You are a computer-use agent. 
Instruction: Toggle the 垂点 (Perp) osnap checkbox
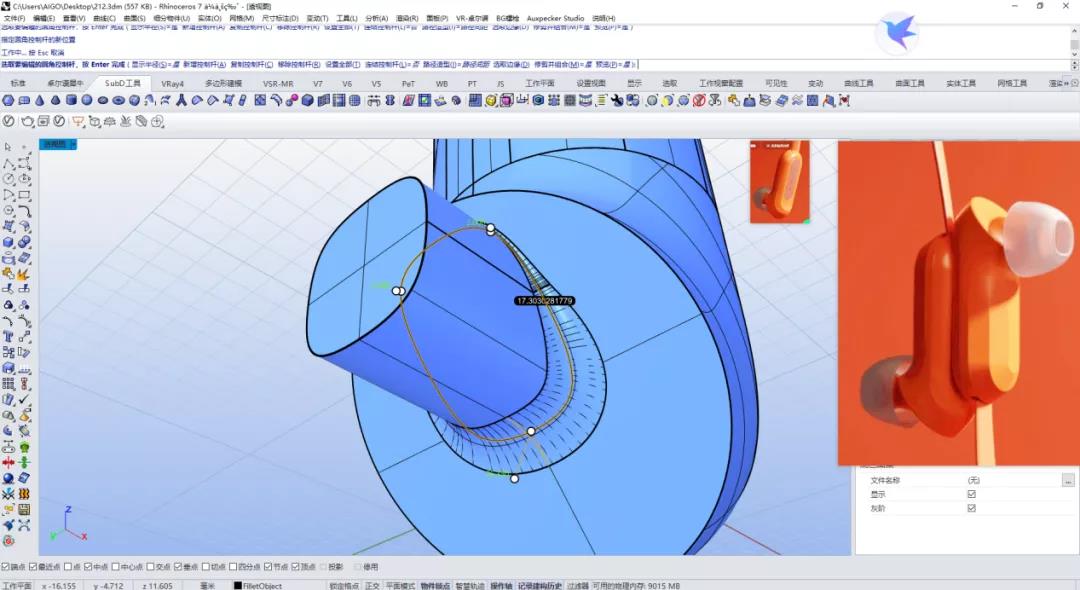(x=178, y=567)
